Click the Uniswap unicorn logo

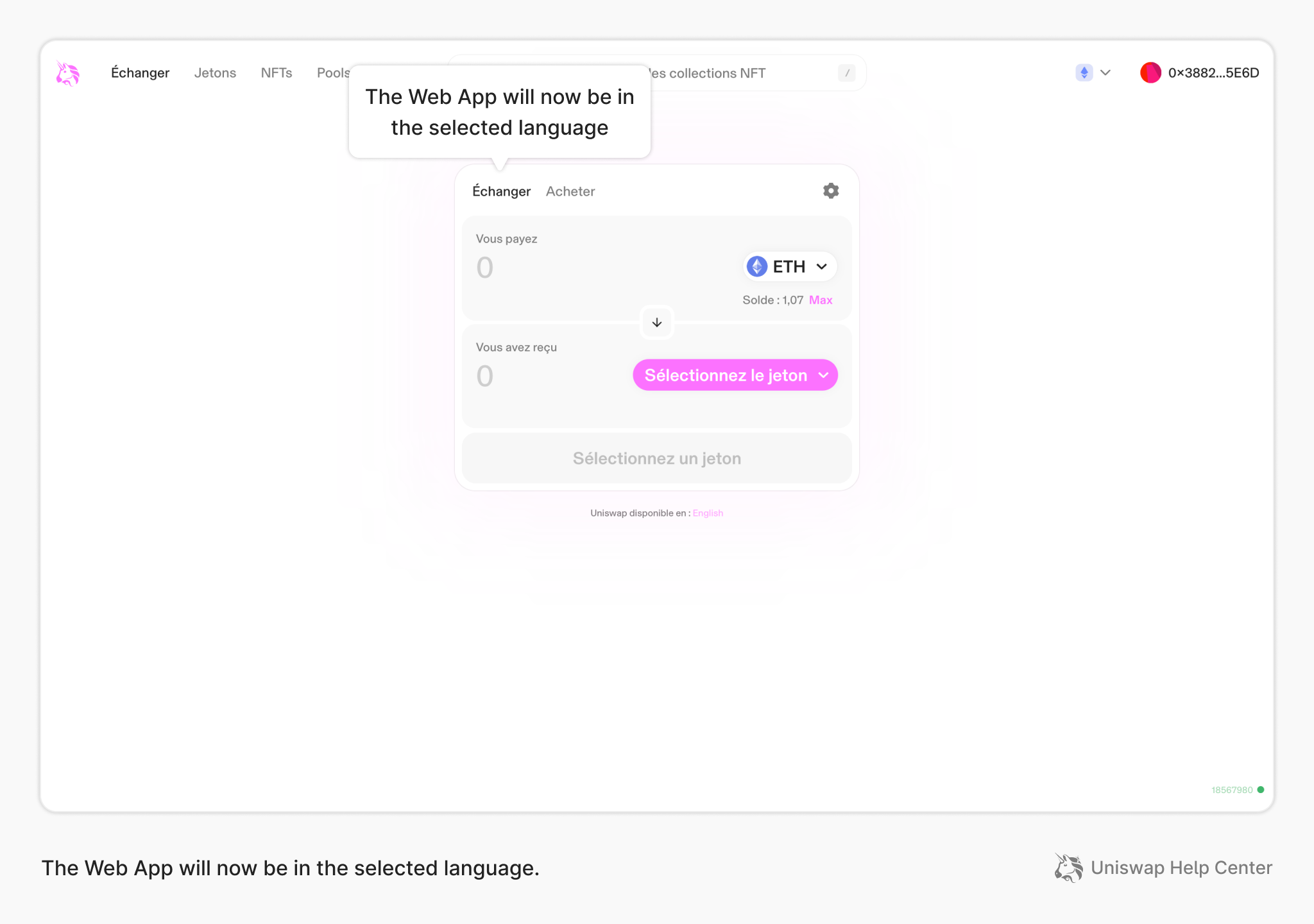[67, 73]
